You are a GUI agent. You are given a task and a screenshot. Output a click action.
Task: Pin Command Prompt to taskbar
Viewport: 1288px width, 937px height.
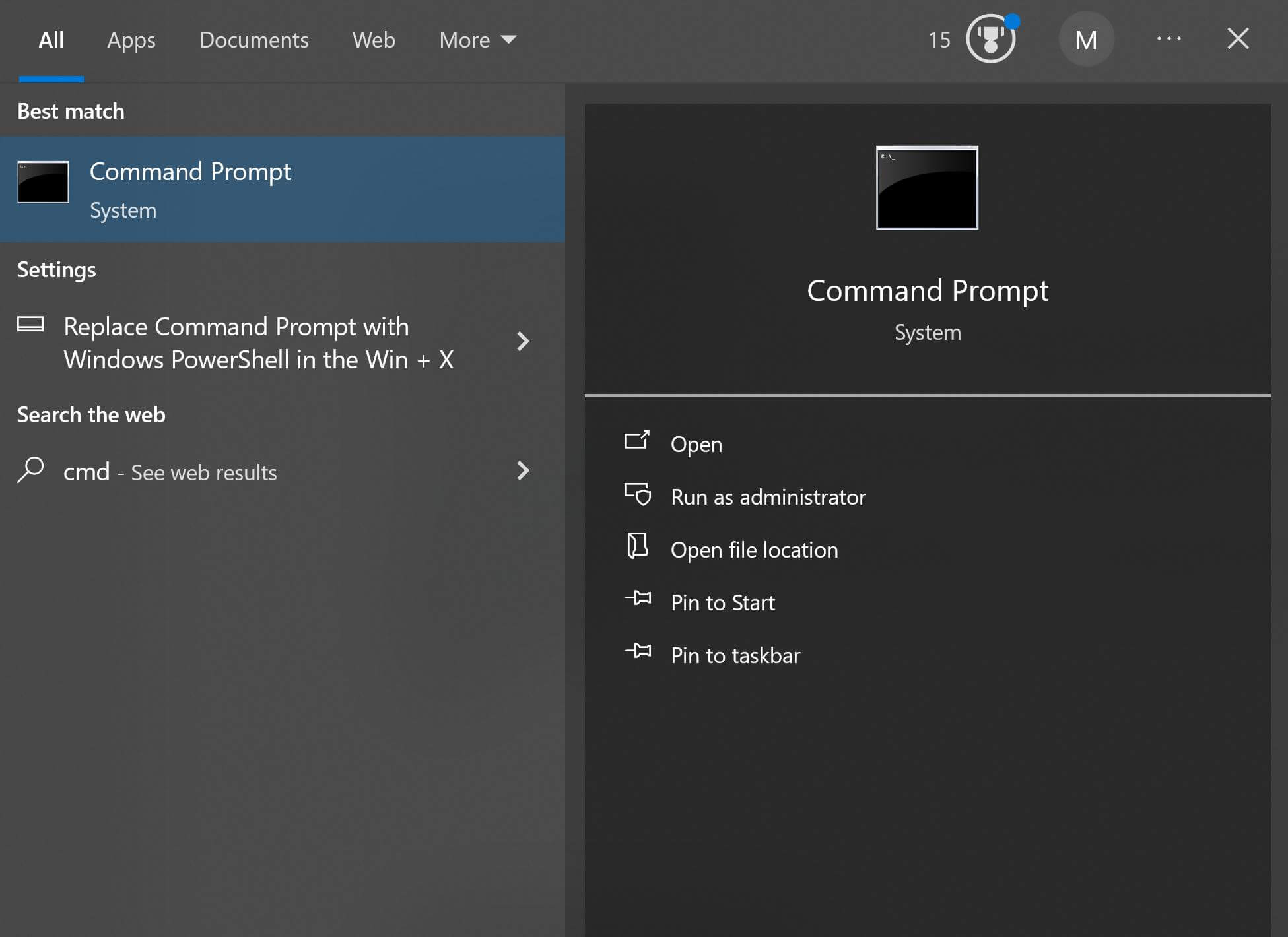[x=735, y=655]
